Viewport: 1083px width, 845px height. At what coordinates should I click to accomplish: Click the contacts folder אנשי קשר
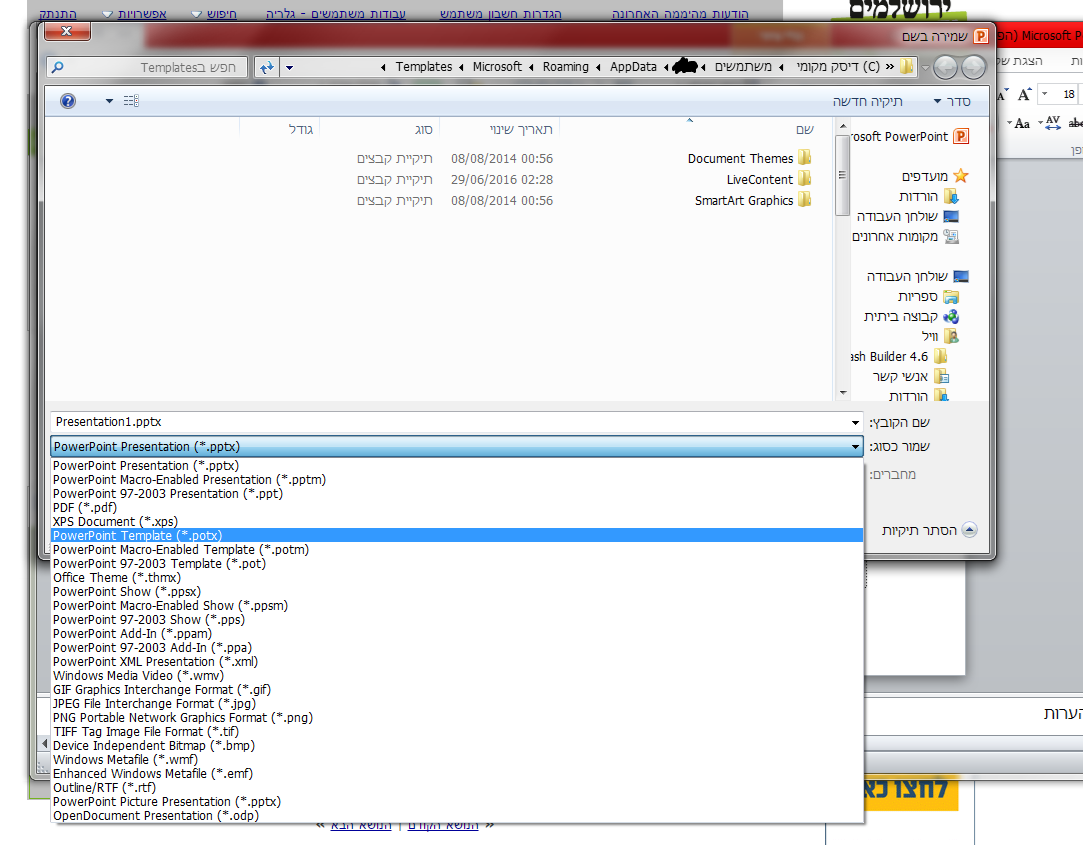click(x=910, y=377)
